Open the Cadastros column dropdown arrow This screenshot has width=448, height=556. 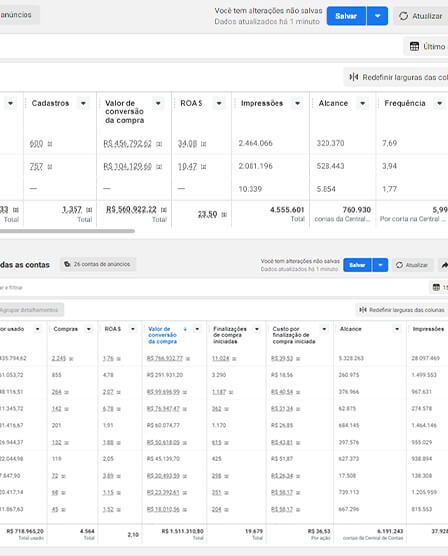[x=83, y=103]
